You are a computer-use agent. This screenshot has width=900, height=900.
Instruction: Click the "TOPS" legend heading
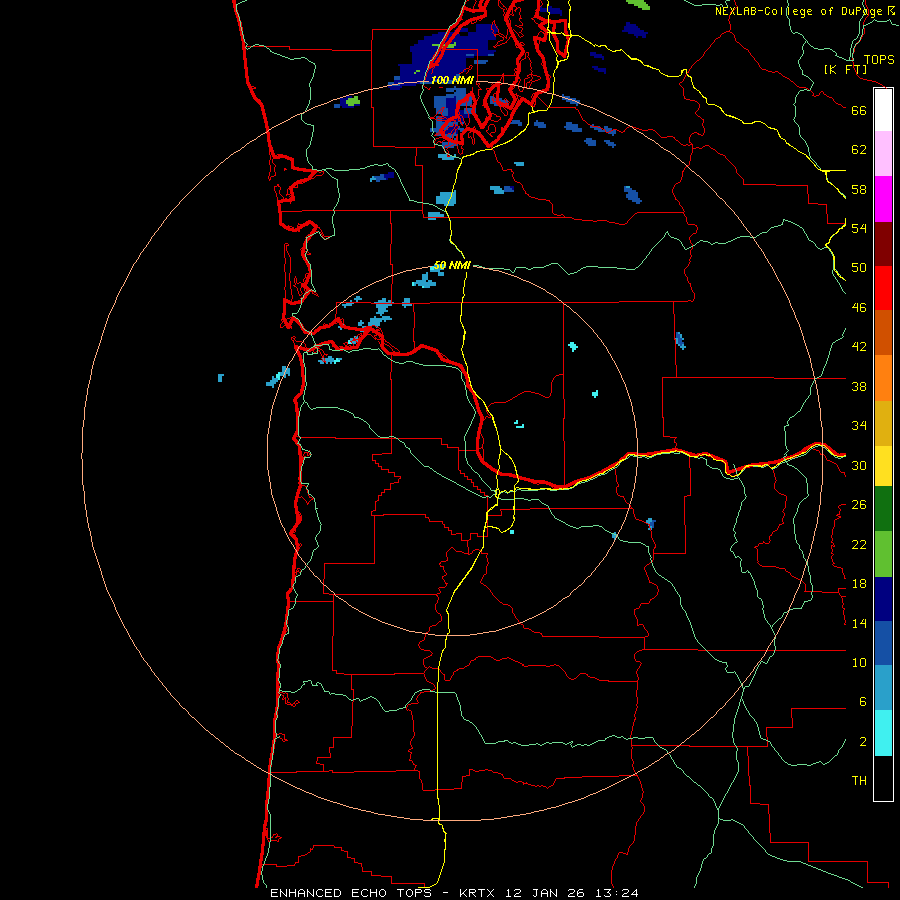tap(879, 60)
